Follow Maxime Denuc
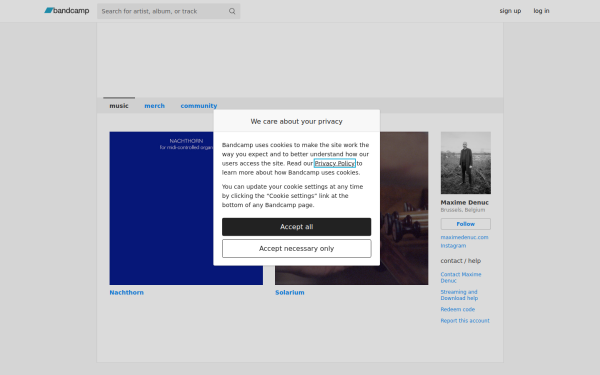 [466, 224]
